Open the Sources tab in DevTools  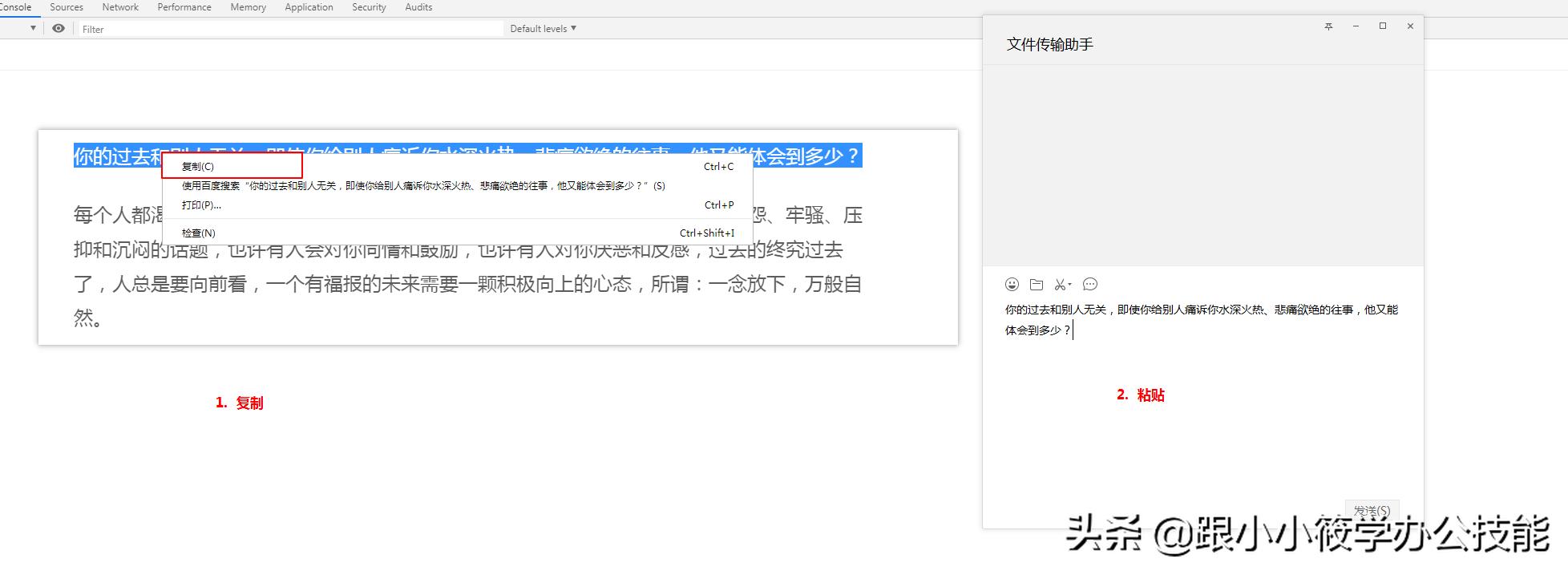(67, 7)
